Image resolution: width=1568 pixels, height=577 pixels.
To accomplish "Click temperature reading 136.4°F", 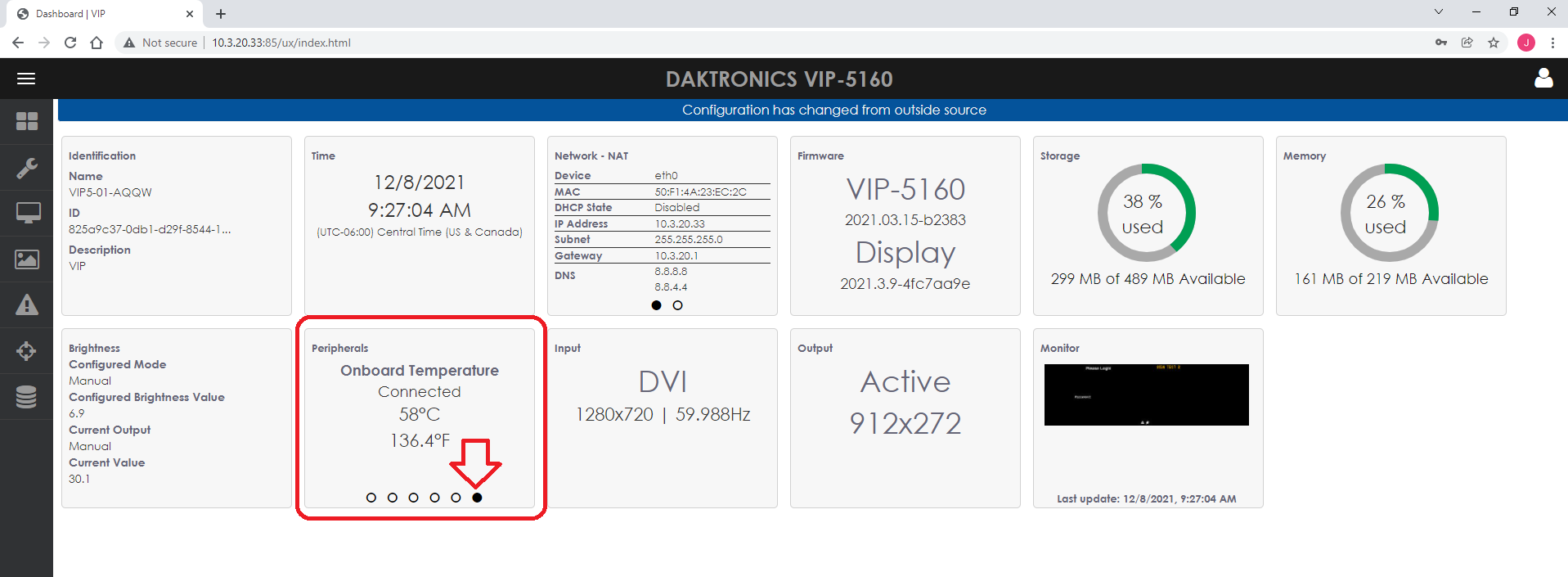I will 420,440.
